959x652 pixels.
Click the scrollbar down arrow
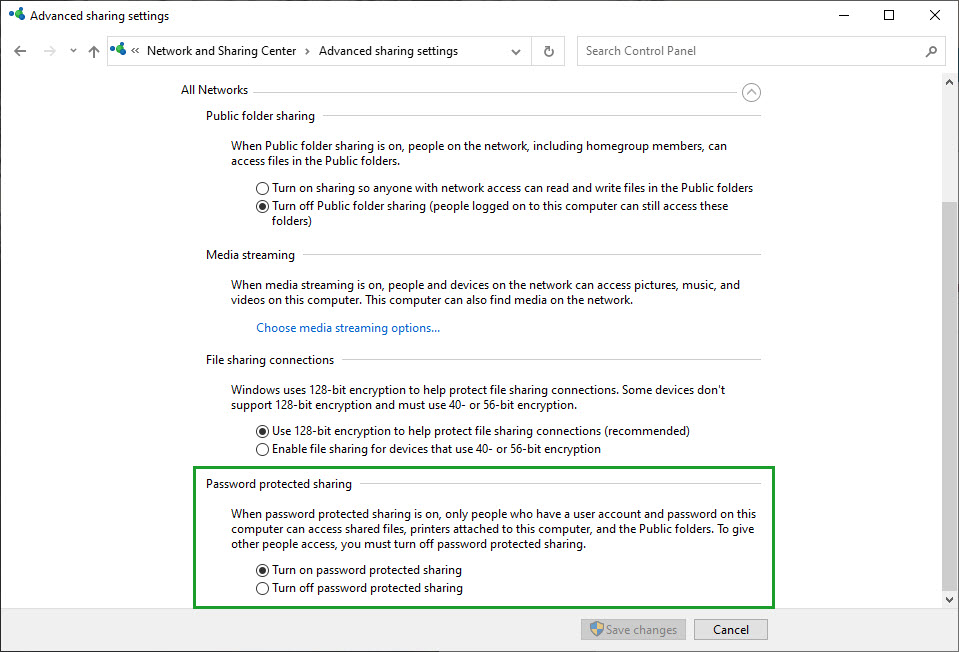[948, 598]
